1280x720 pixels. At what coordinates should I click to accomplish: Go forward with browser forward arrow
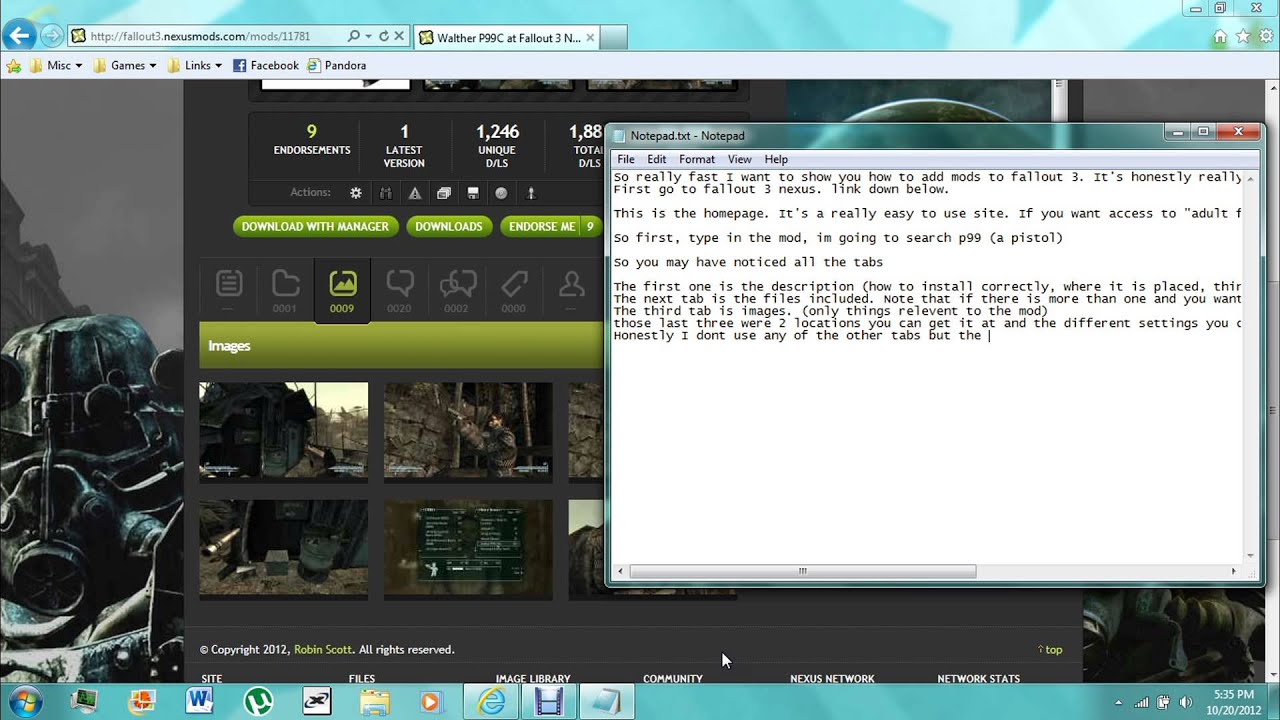click(x=51, y=36)
